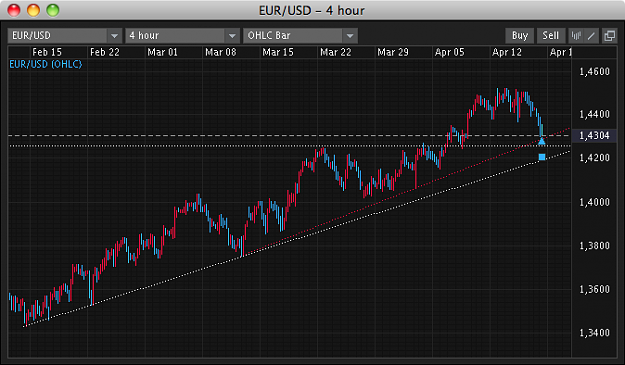Zoom the window with the green button
Image resolution: width=625 pixels, height=365 pixels.
53,10
